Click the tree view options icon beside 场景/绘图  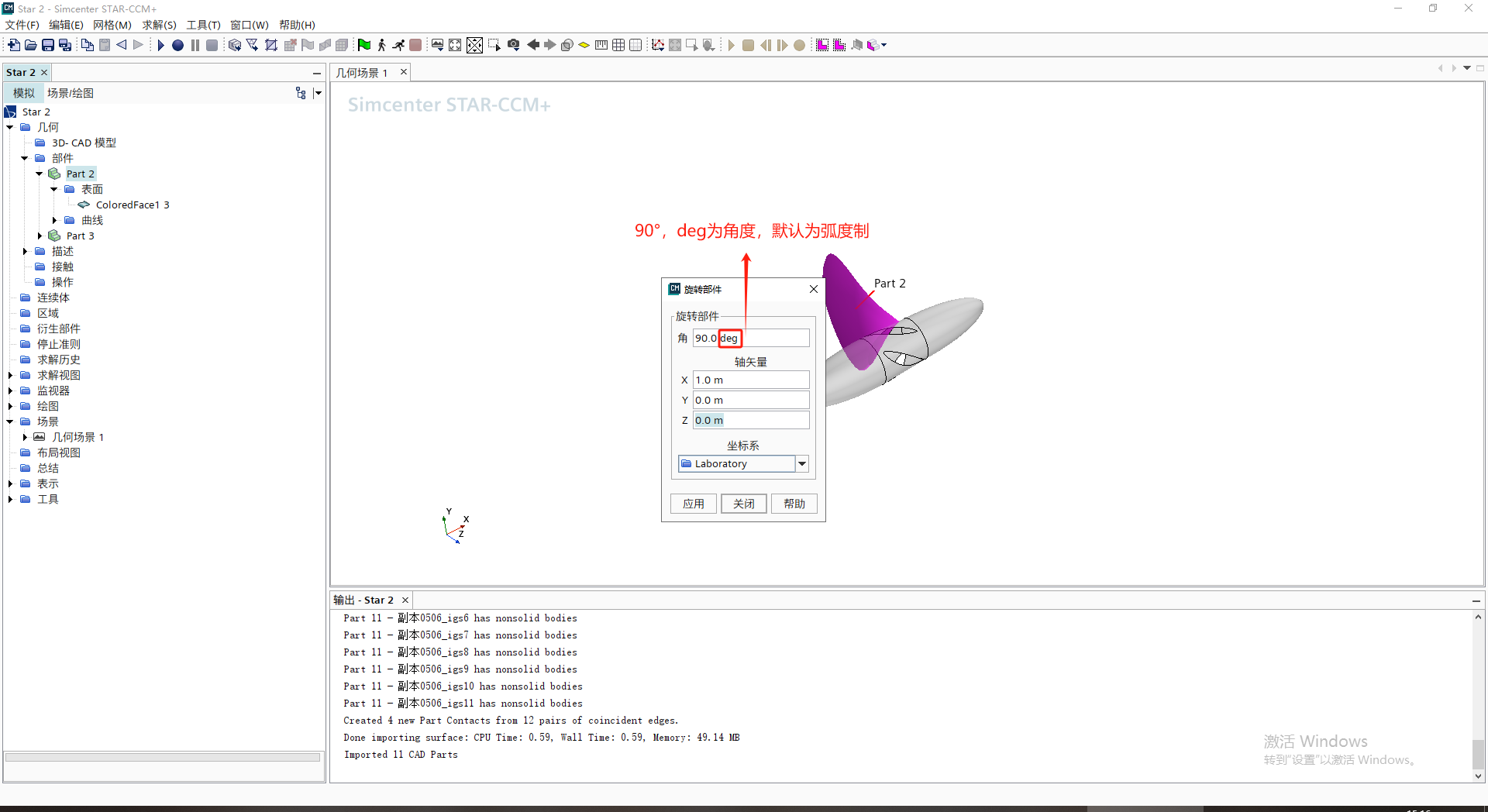click(x=301, y=93)
